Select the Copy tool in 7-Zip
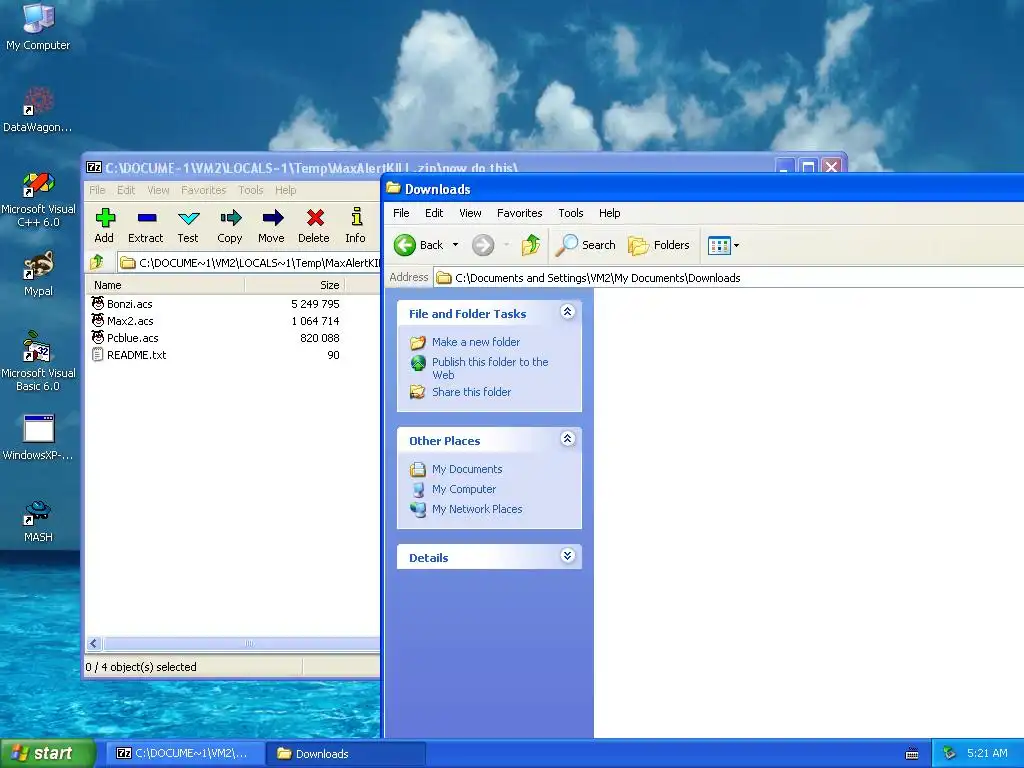 (x=230, y=226)
